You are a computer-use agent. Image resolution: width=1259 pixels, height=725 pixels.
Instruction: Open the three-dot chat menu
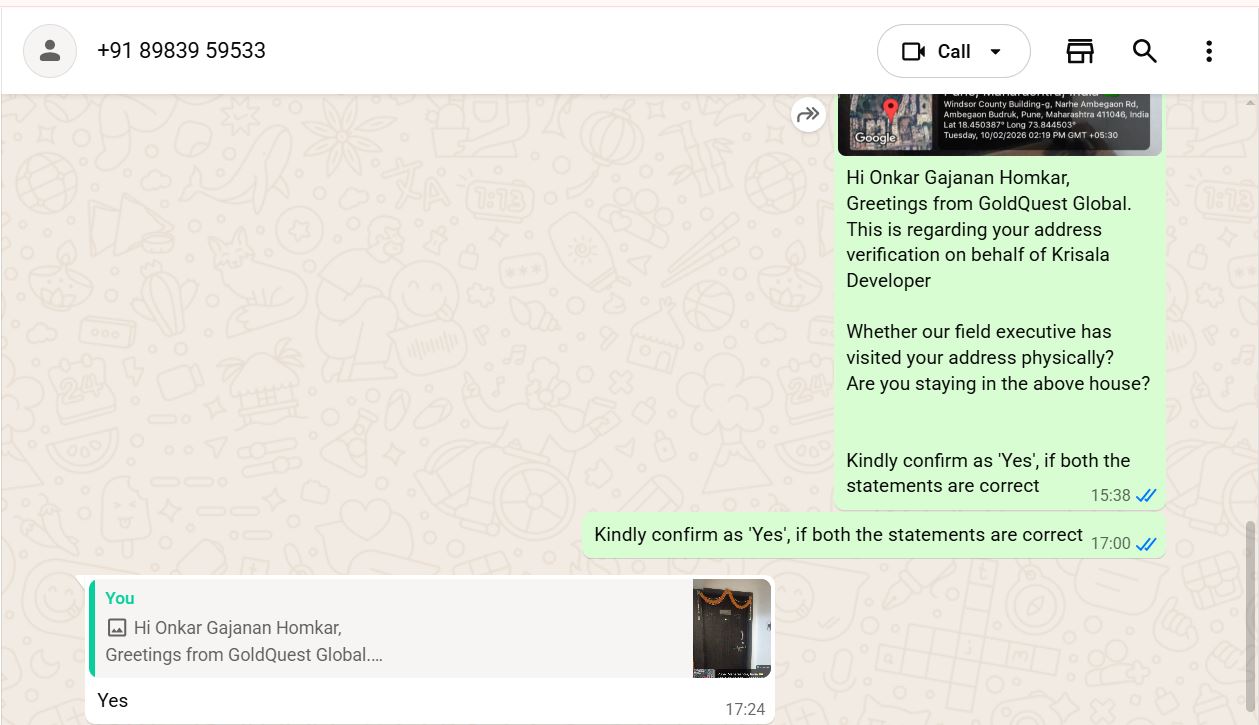(1209, 51)
